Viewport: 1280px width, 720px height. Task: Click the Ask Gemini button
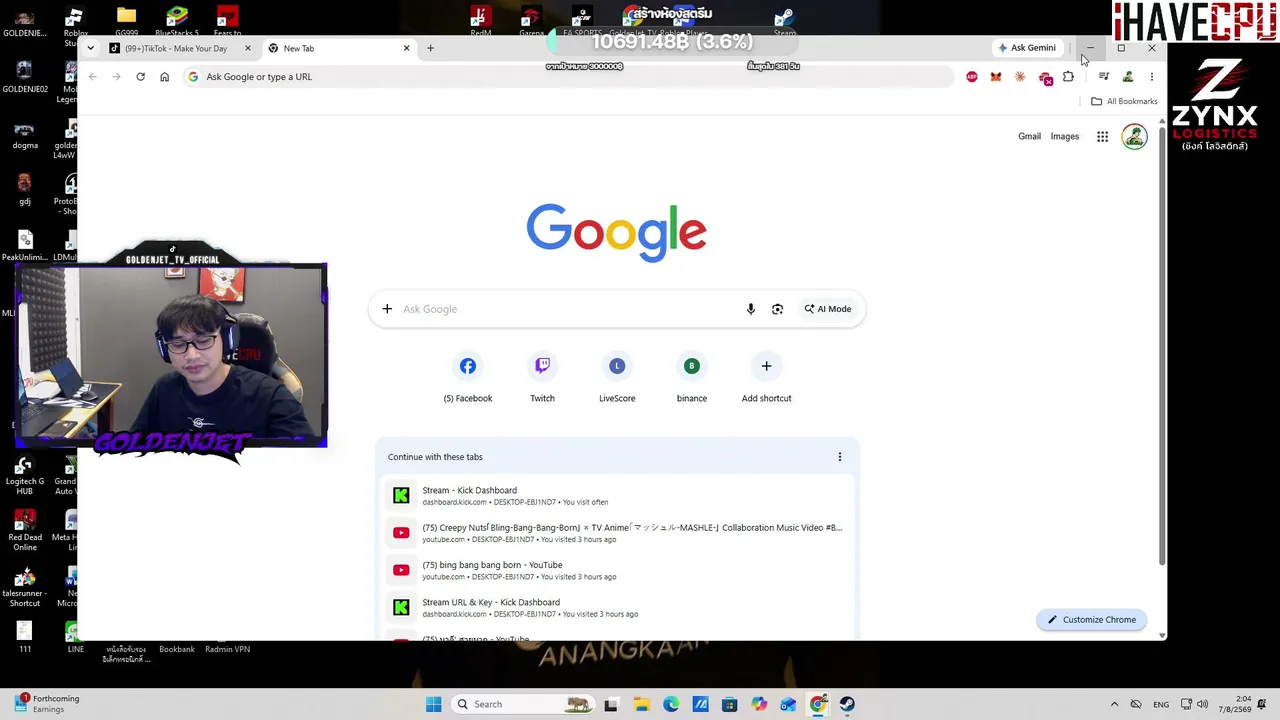pos(1027,48)
